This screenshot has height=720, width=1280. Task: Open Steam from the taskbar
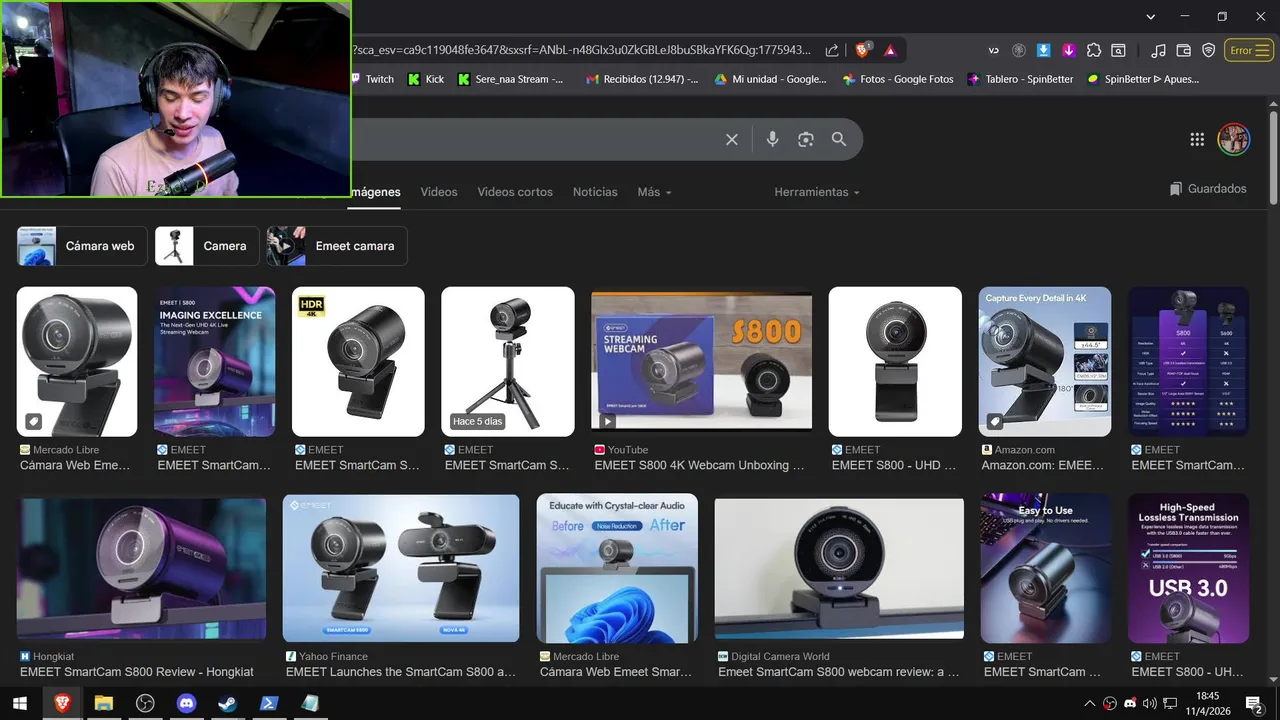click(228, 703)
